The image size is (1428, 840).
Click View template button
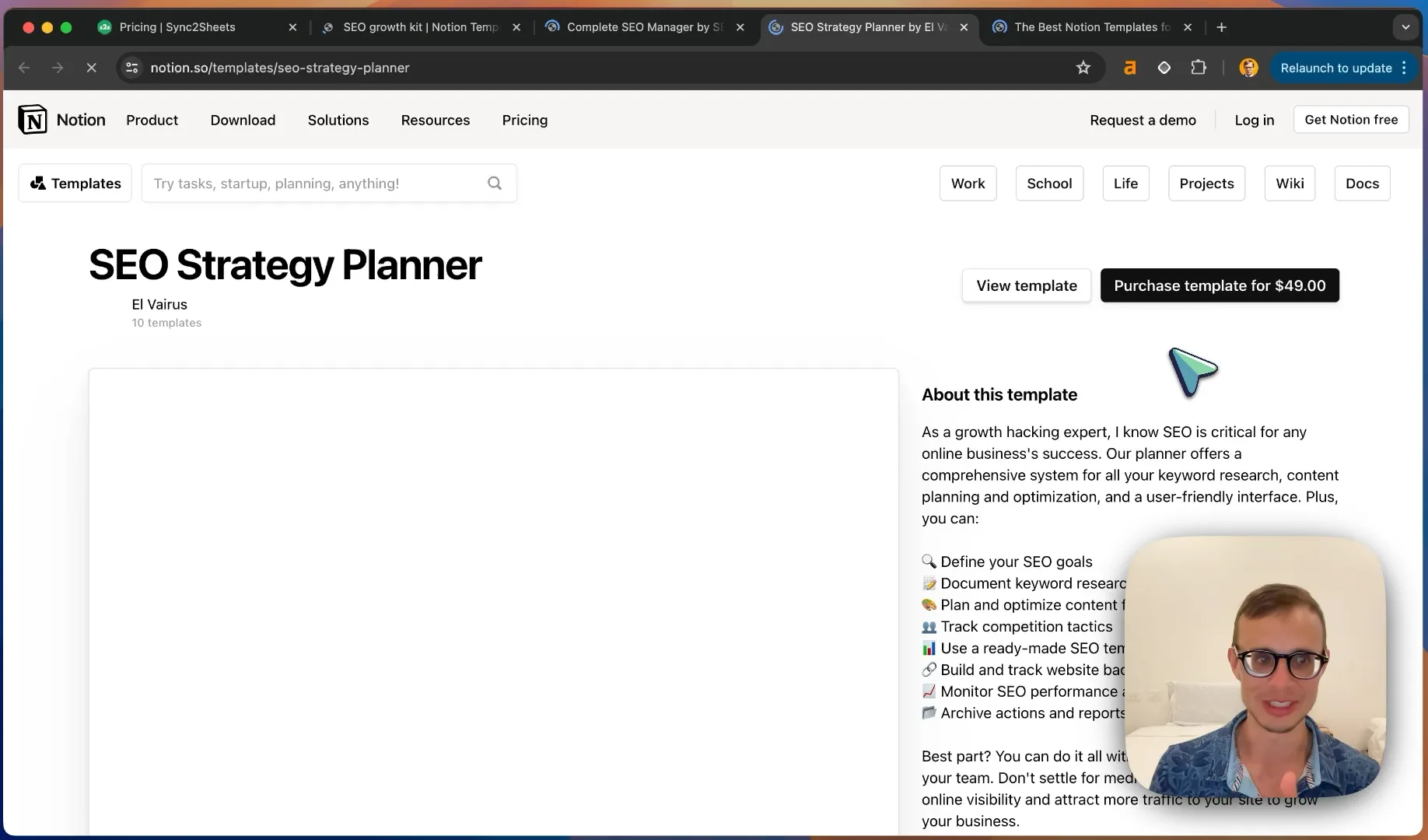pos(1027,285)
